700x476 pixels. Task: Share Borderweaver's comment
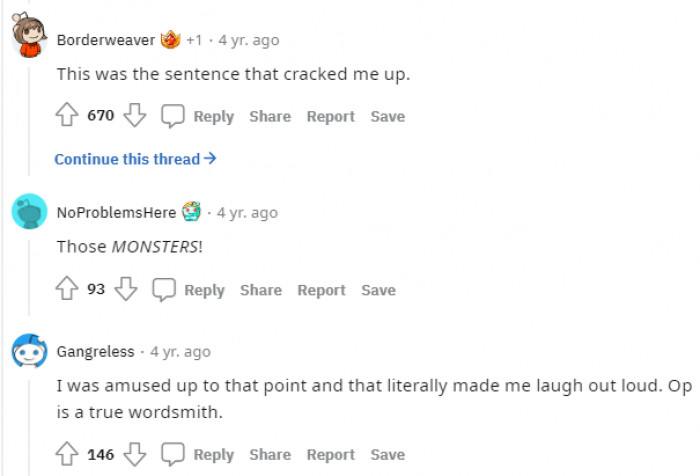[x=270, y=116]
